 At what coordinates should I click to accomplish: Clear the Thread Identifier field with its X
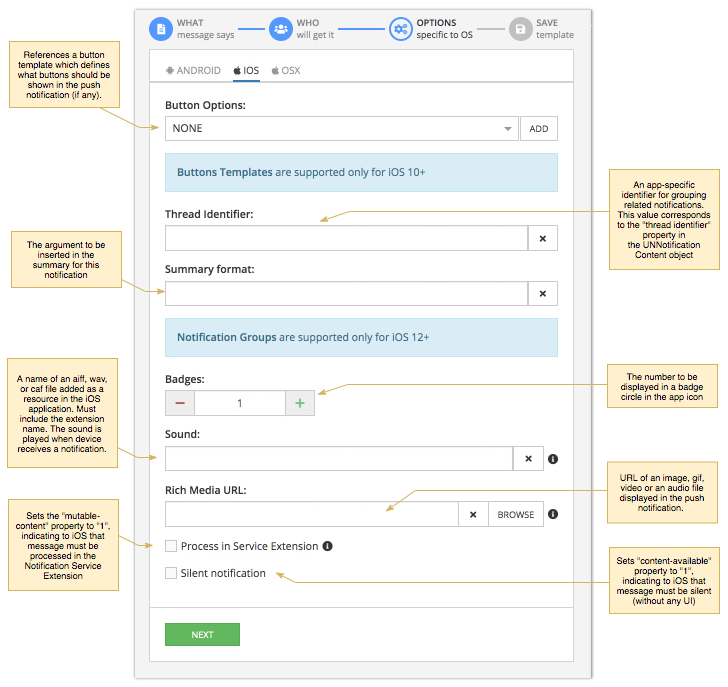click(542, 238)
